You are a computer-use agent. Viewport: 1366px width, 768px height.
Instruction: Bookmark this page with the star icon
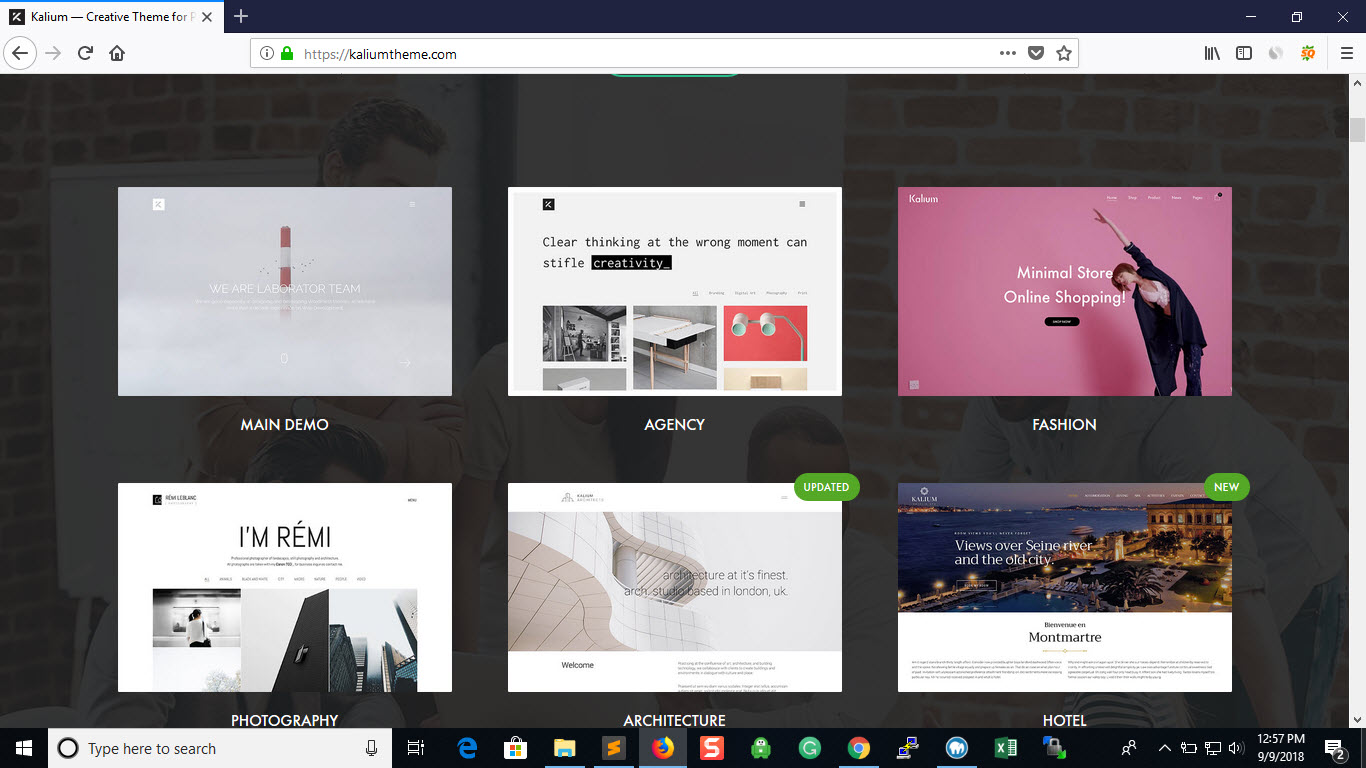point(1063,54)
